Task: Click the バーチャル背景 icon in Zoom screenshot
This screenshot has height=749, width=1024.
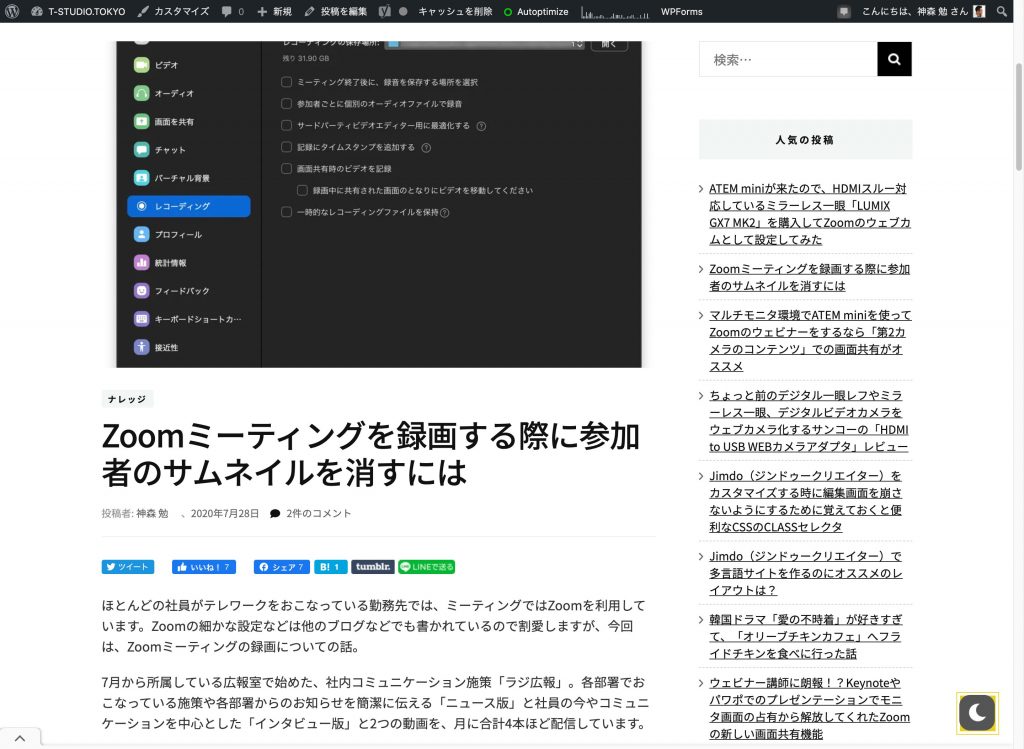Action: click(142, 178)
